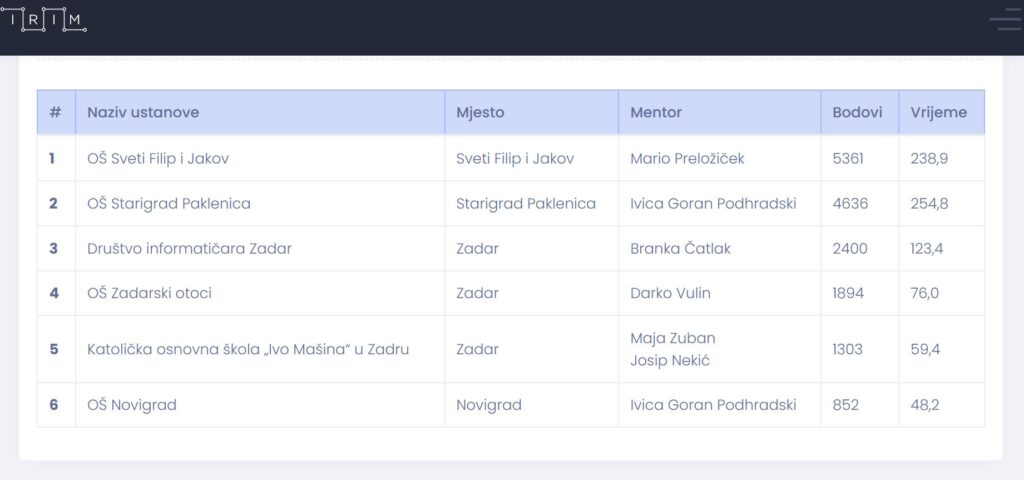Viewport: 1024px width, 480px height.
Task: Click mentor name Branka Čatlak
Action: (x=680, y=248)
